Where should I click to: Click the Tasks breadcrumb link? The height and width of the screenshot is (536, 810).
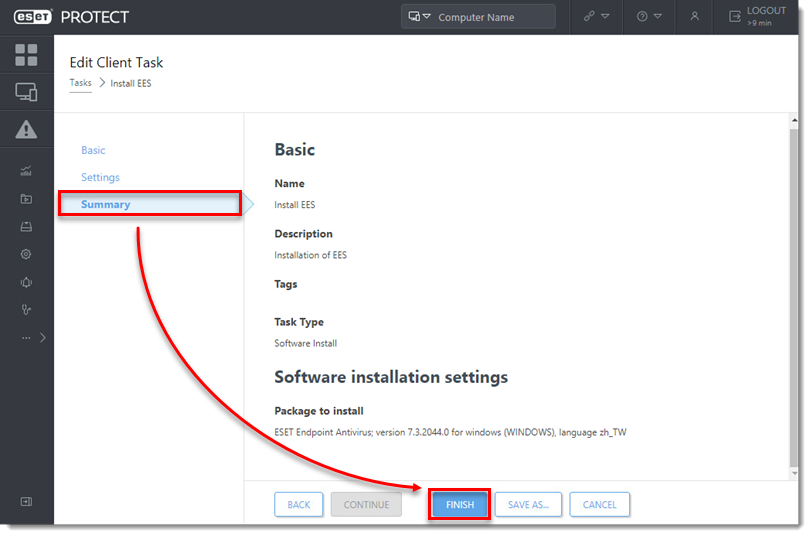coord(81,83)
